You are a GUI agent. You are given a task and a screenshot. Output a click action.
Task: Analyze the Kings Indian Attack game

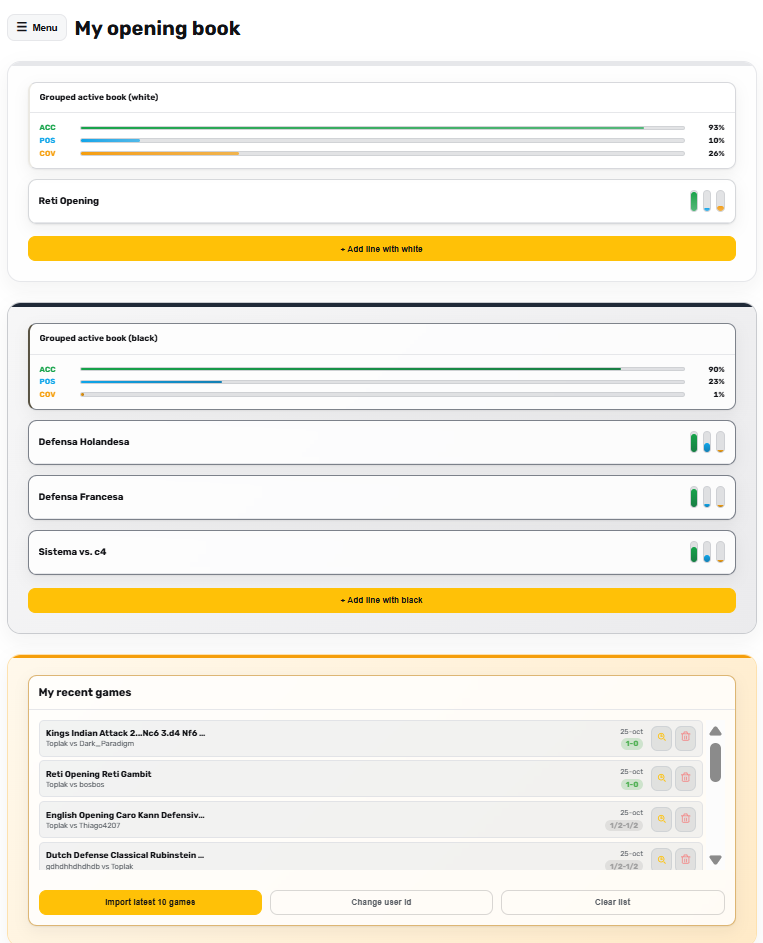click(661, 738)
